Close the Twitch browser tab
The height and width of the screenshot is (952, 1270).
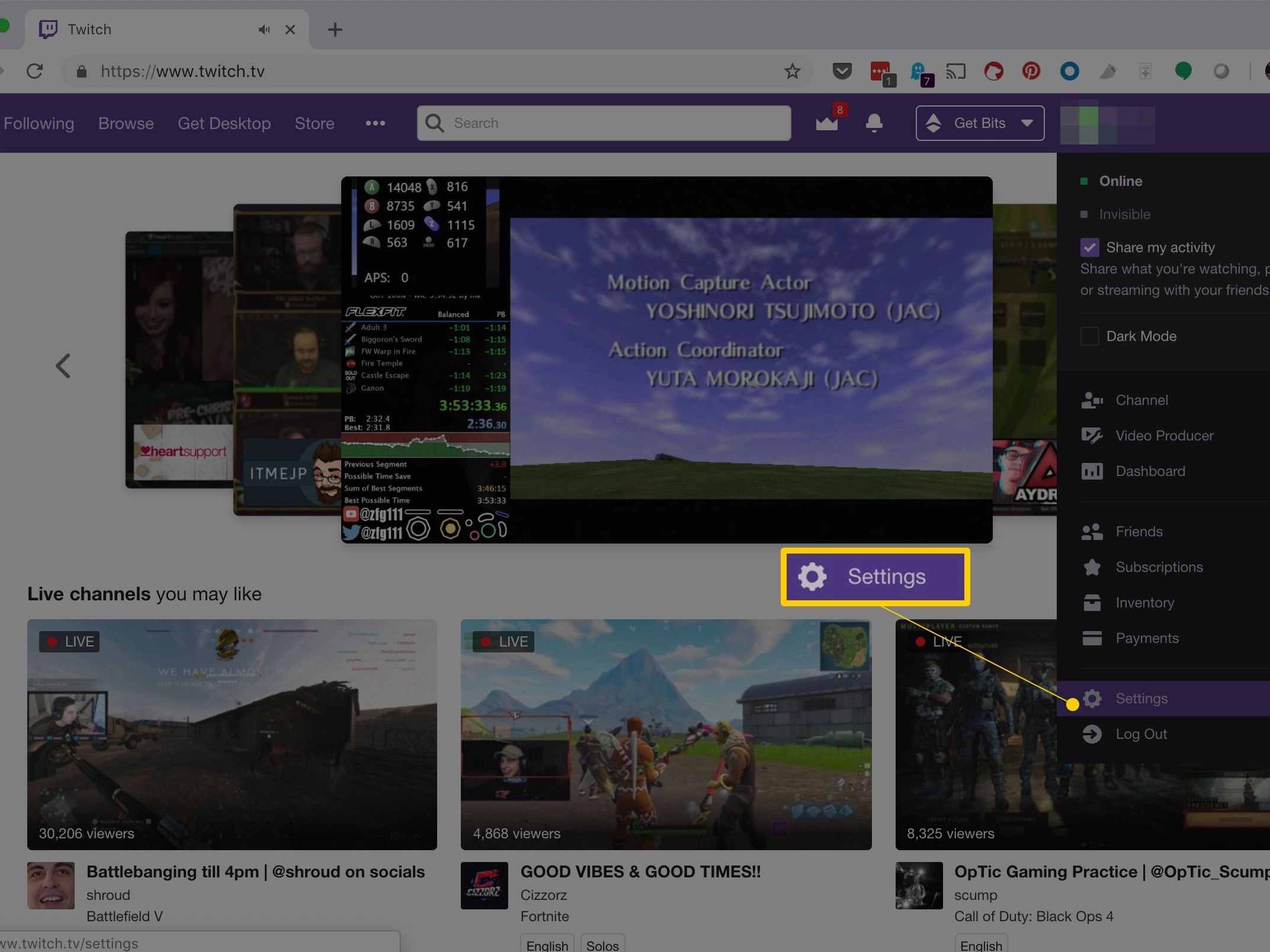click(x=290, y=30)
